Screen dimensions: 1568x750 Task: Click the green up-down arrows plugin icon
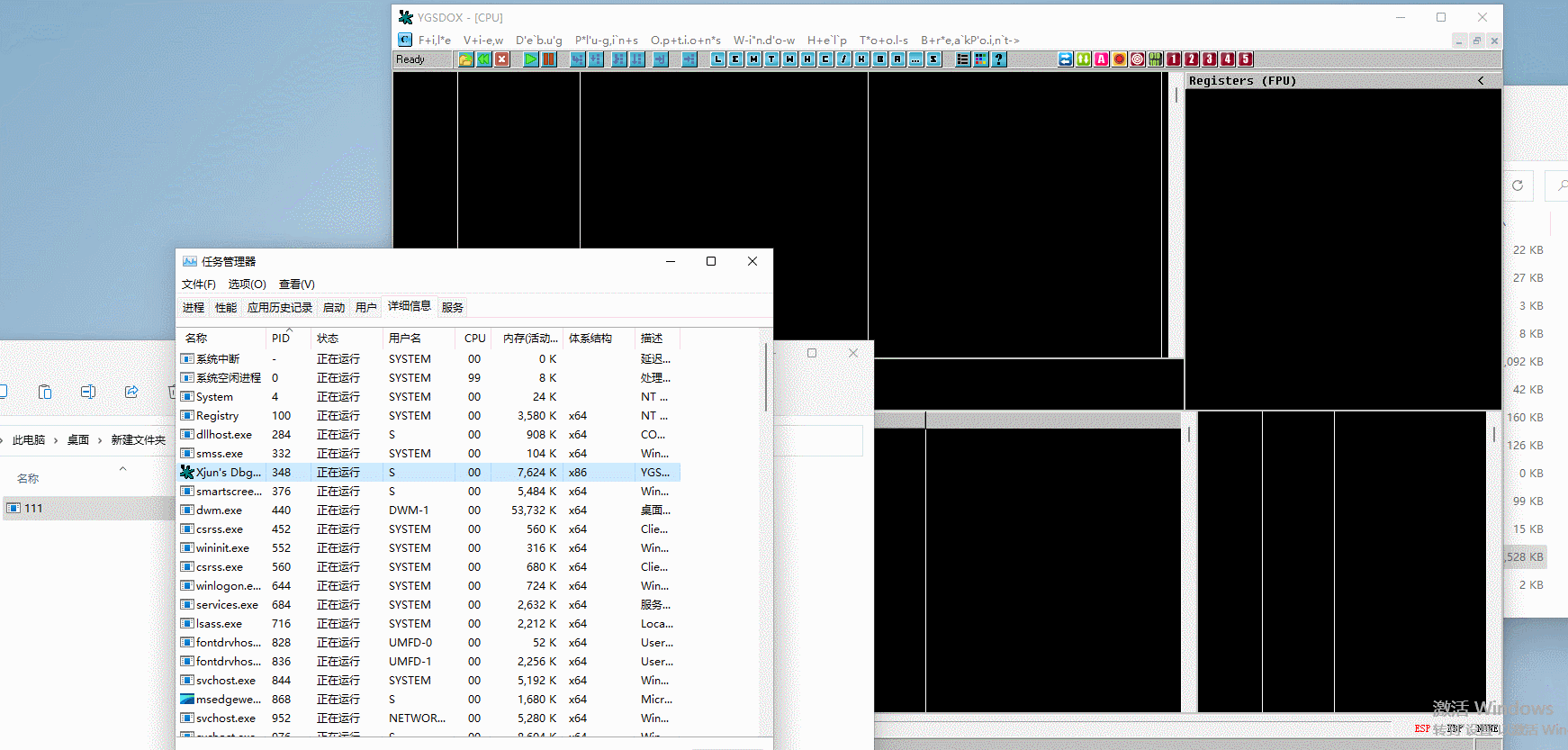[x=1084, y=59]
